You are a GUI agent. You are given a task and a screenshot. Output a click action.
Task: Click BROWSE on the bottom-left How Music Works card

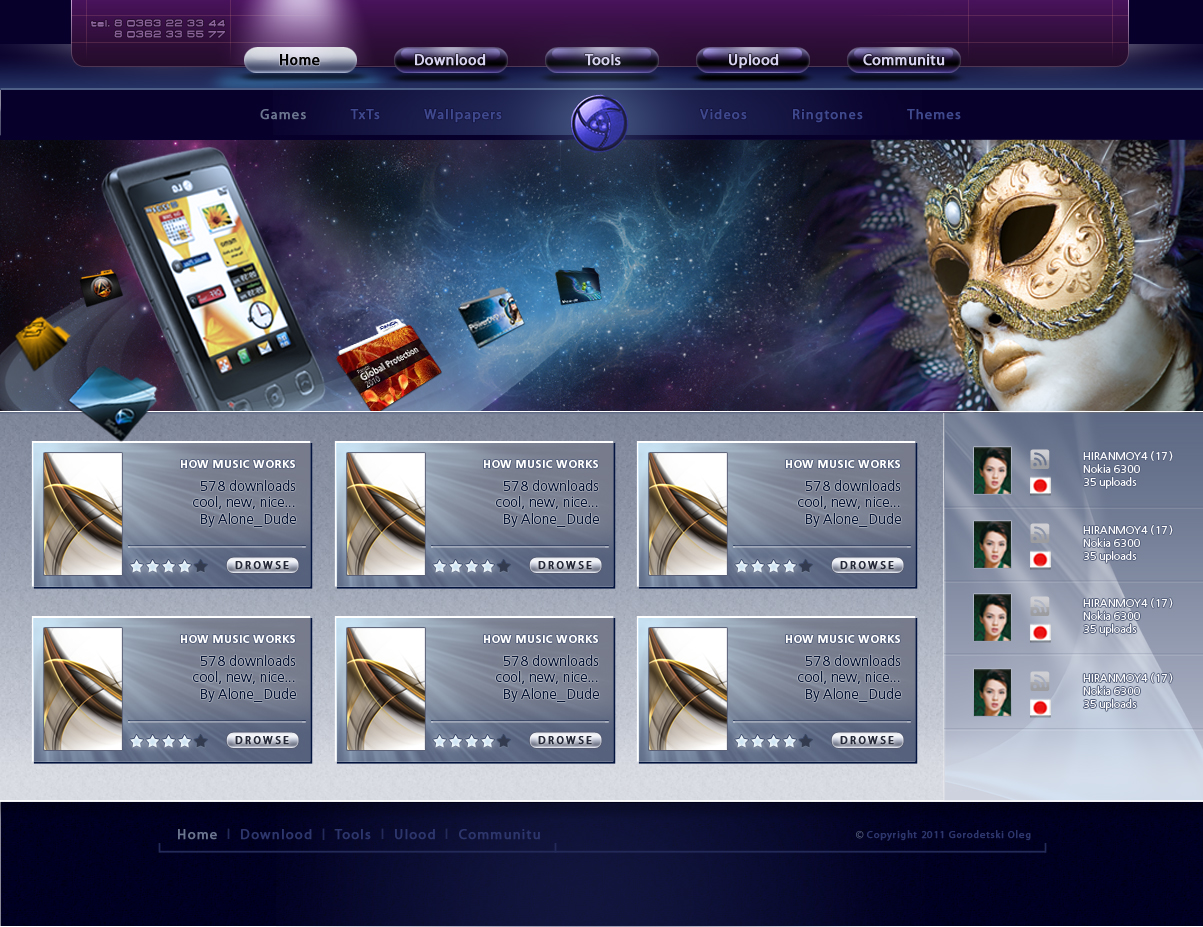tap(263, 740)
